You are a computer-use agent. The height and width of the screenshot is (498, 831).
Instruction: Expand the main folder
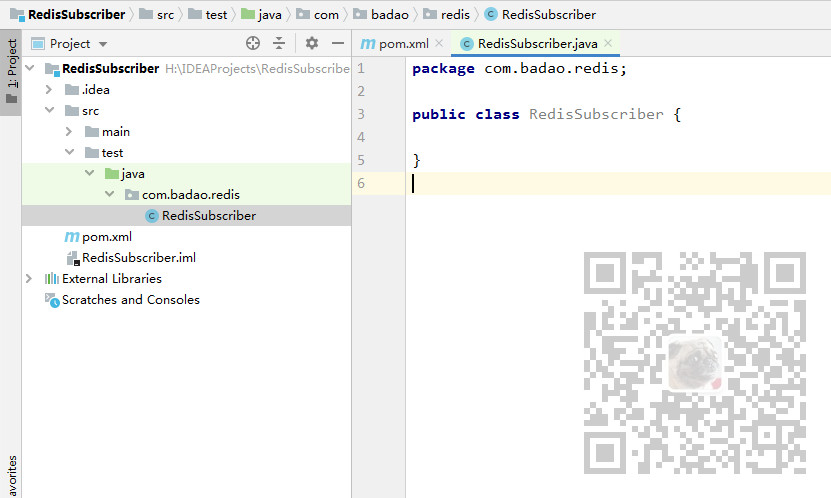pos(69,131)
